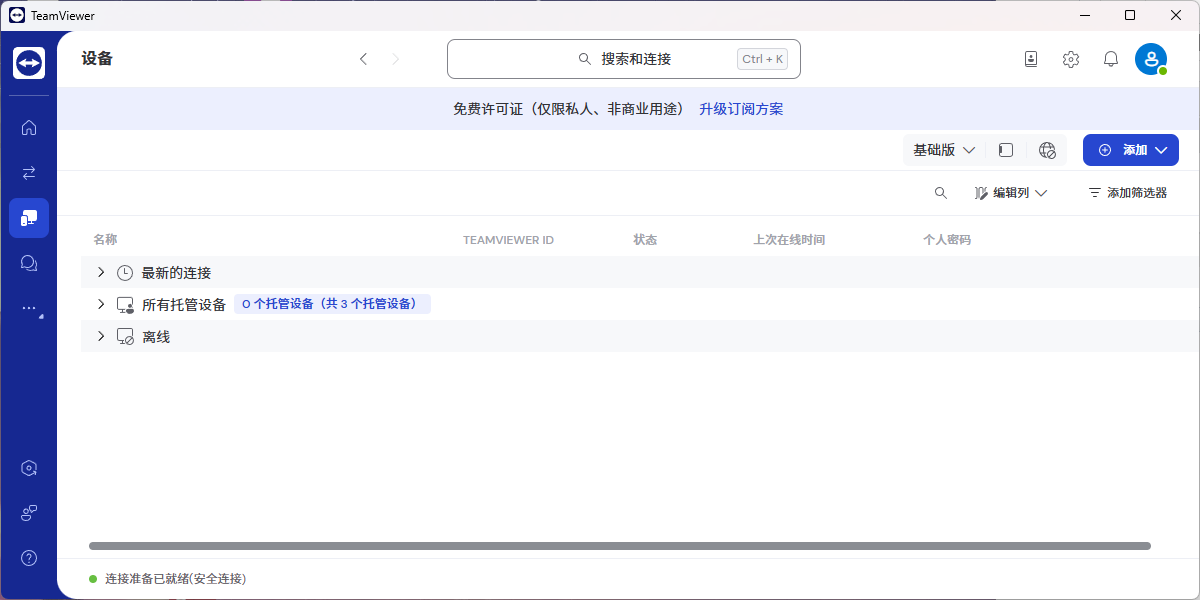
Task: Expand the 离线 group chevron
Action: click(100, 336)
